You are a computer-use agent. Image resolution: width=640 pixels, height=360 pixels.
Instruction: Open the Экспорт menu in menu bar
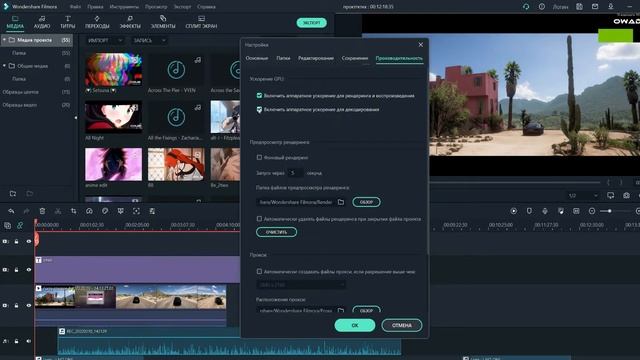pyautogui.click(x=182, y=7)
